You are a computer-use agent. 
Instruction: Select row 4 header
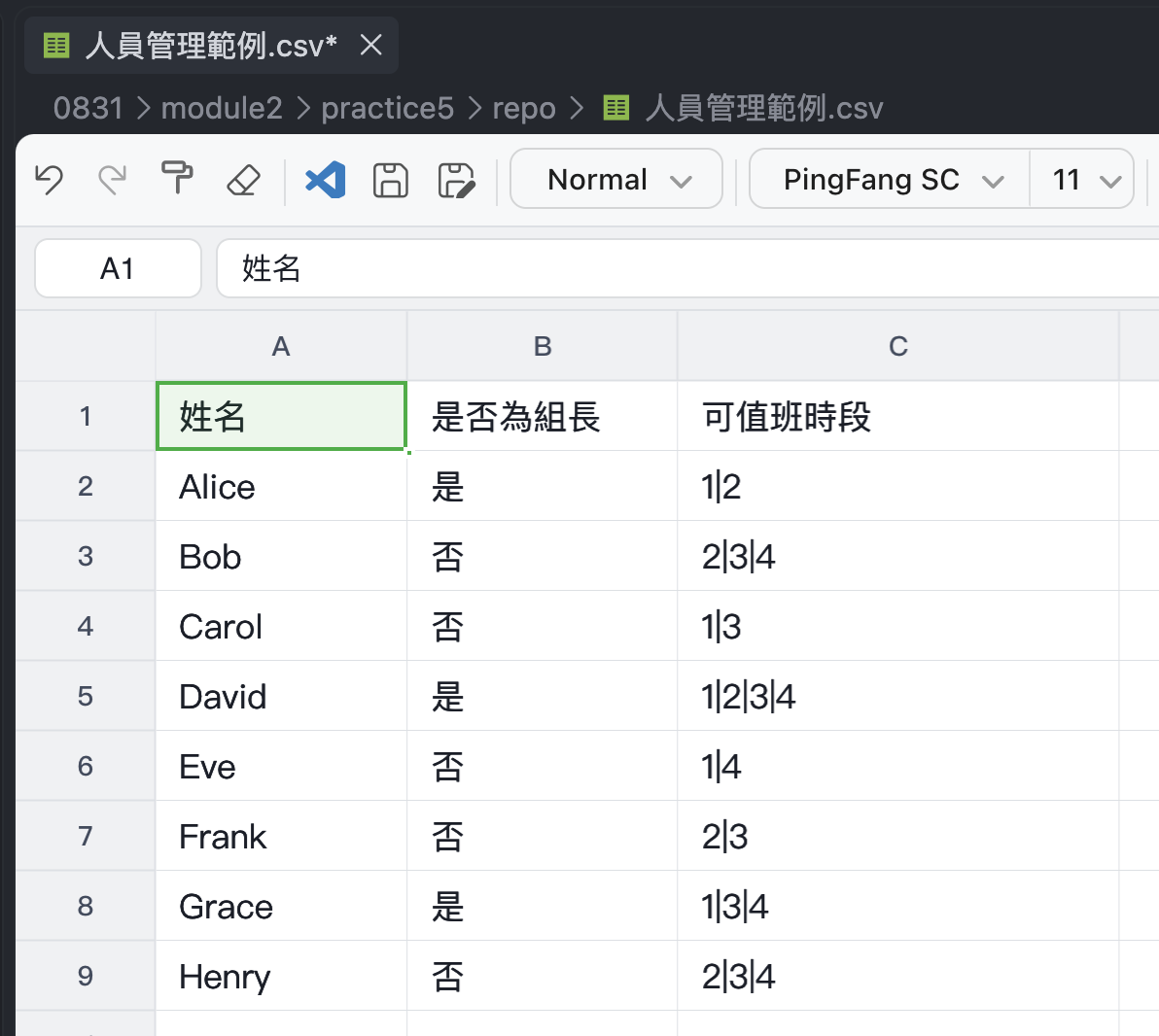pos(85,626)
